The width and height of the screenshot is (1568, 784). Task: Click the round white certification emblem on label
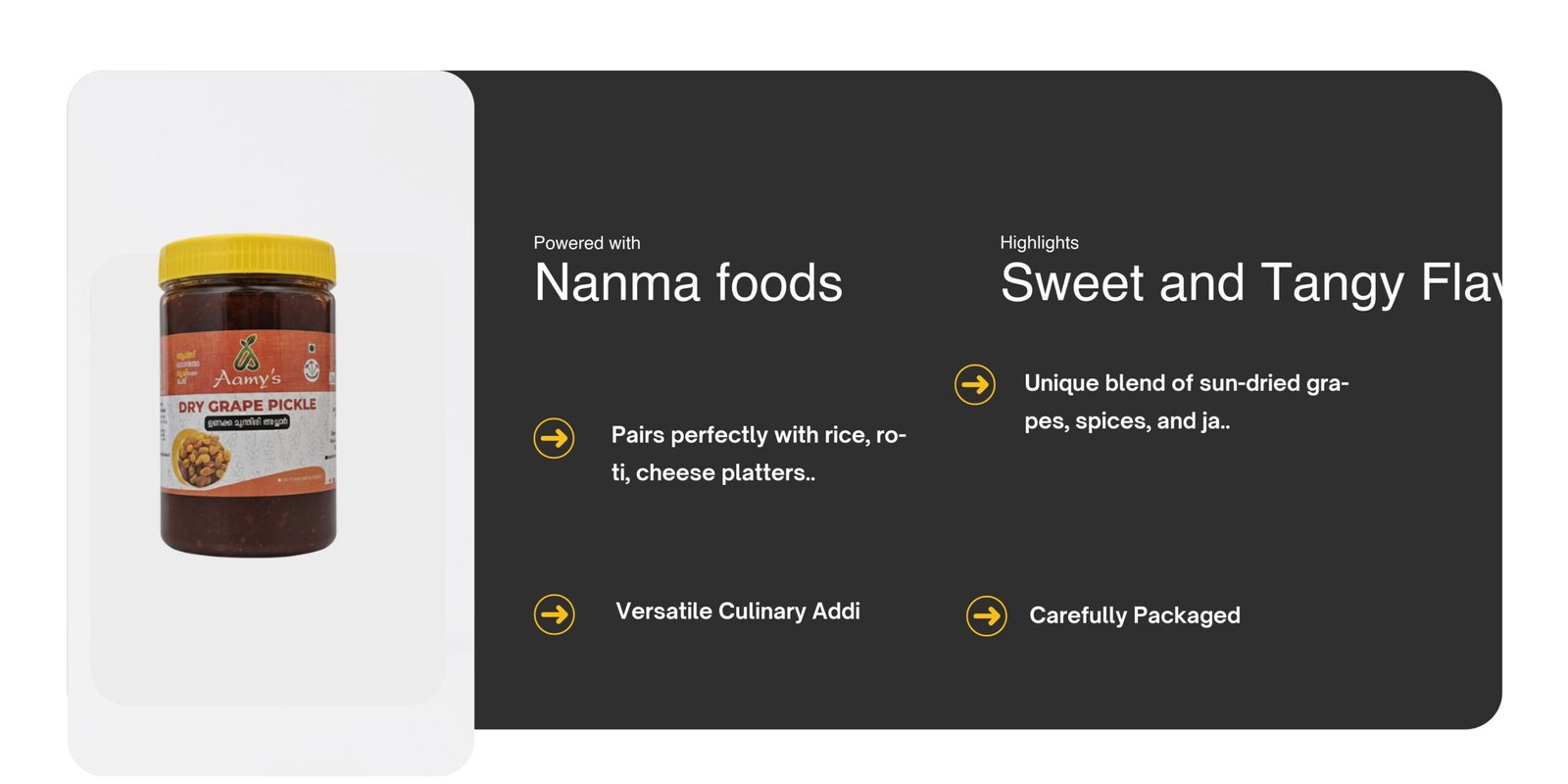coord(311,369)
